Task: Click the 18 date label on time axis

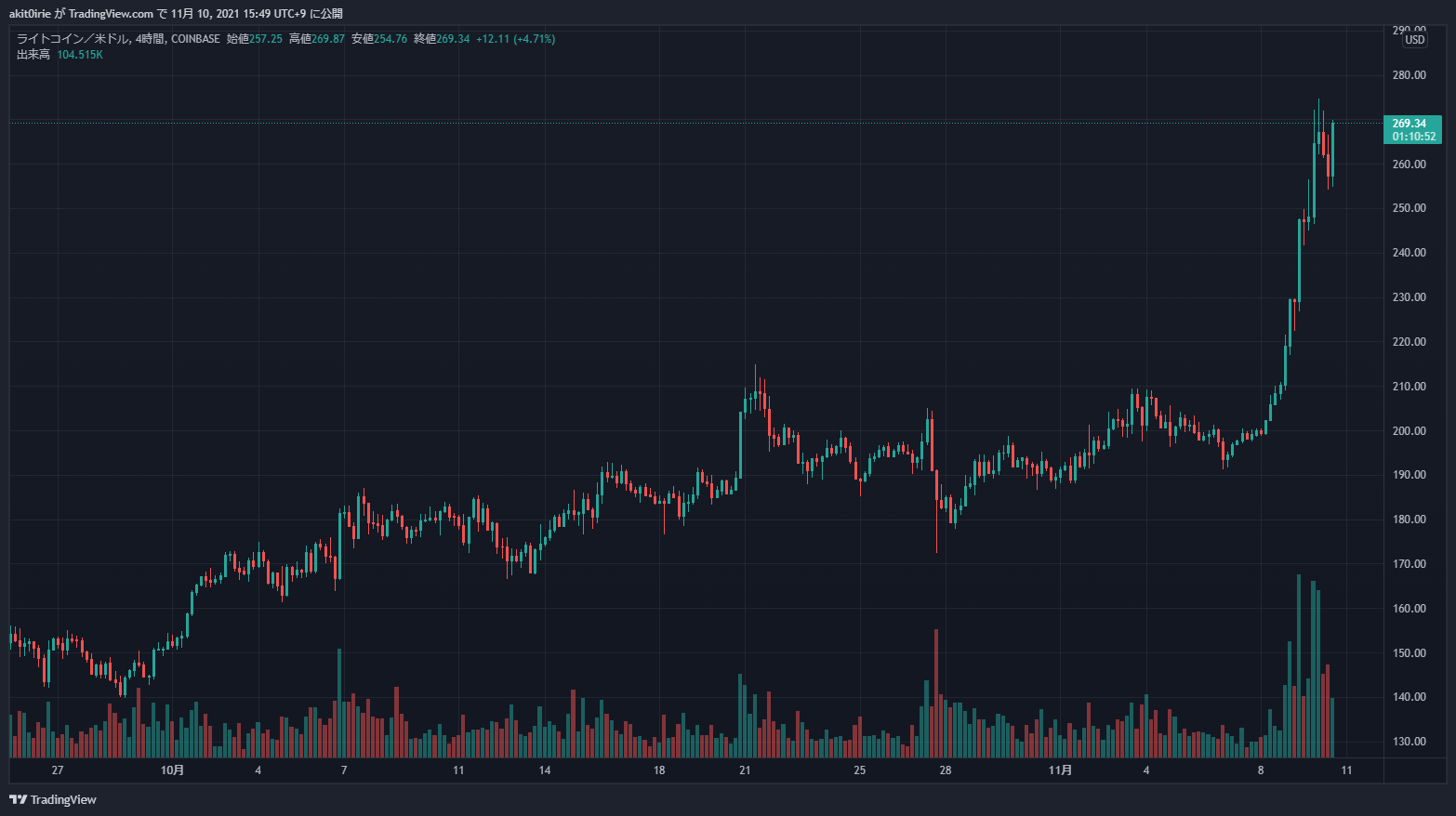Action: point(659,770)
